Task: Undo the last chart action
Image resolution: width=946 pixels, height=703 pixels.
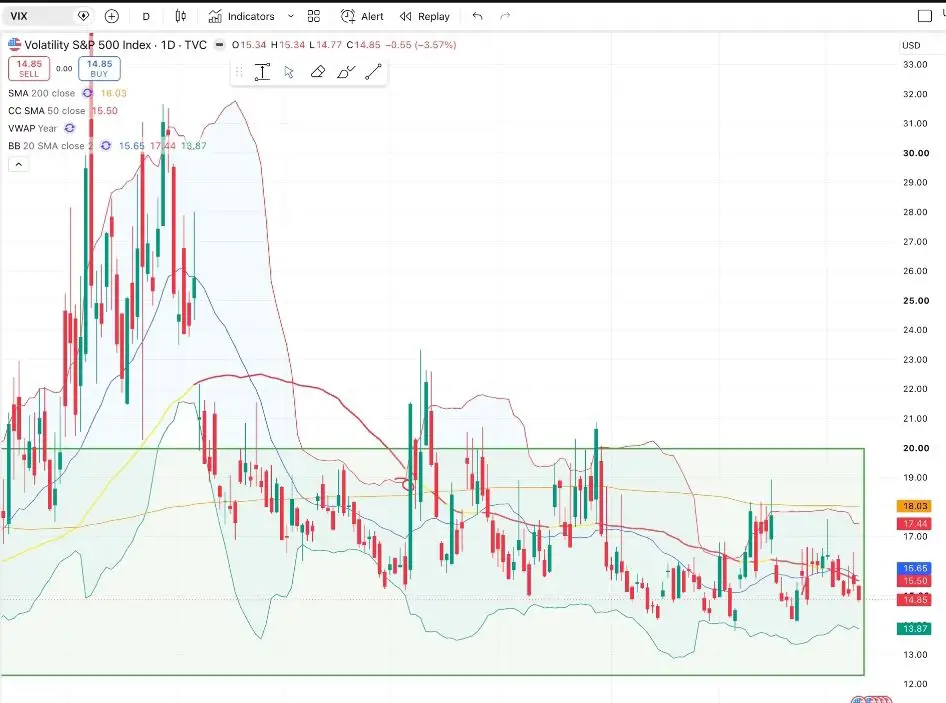Action: click(x=477, y=16)
